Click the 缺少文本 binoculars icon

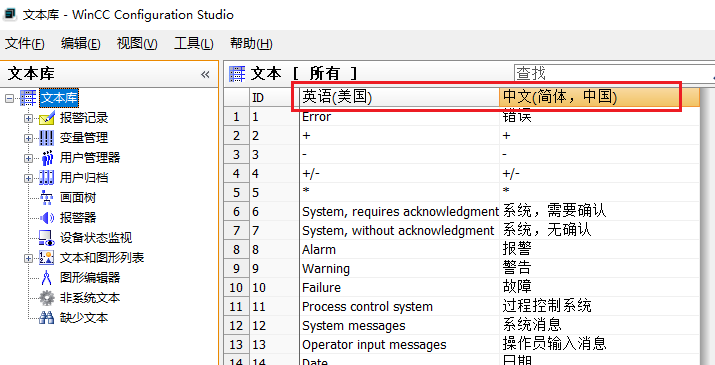[47, 318]
